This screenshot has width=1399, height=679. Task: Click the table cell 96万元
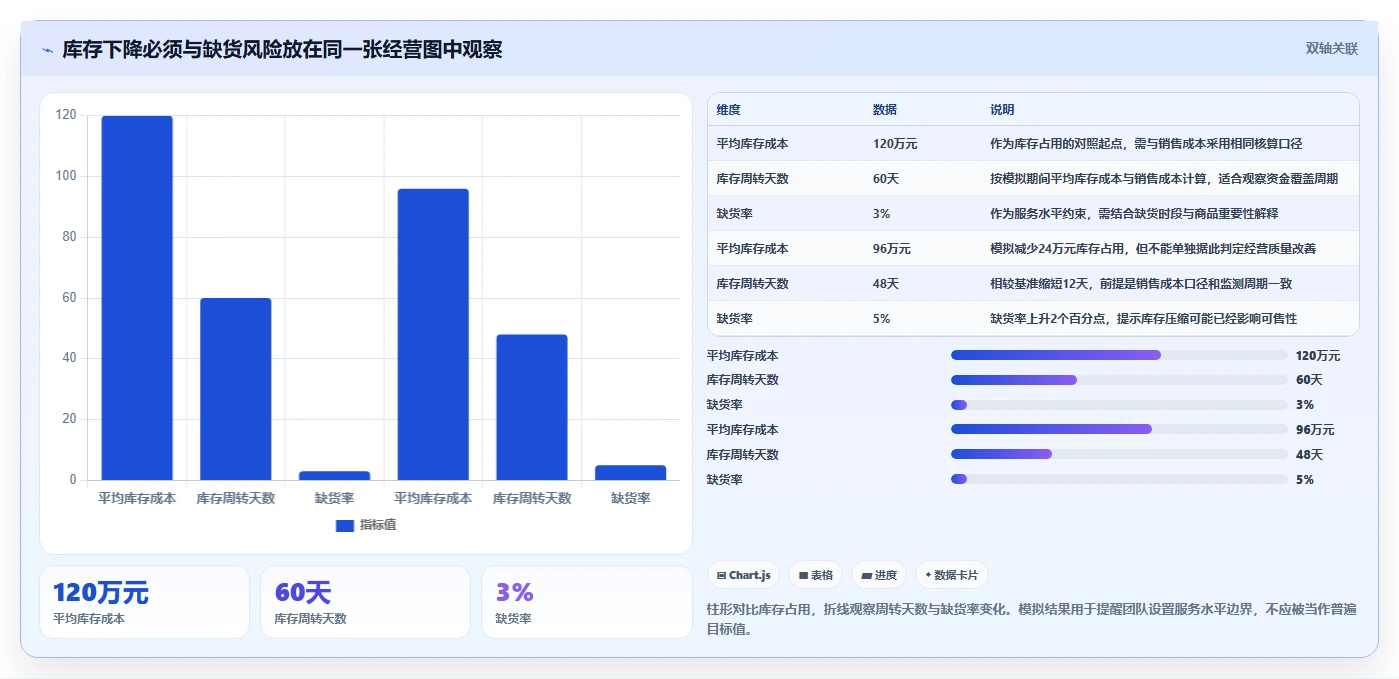pyautogui.click(x=892, y=249)
